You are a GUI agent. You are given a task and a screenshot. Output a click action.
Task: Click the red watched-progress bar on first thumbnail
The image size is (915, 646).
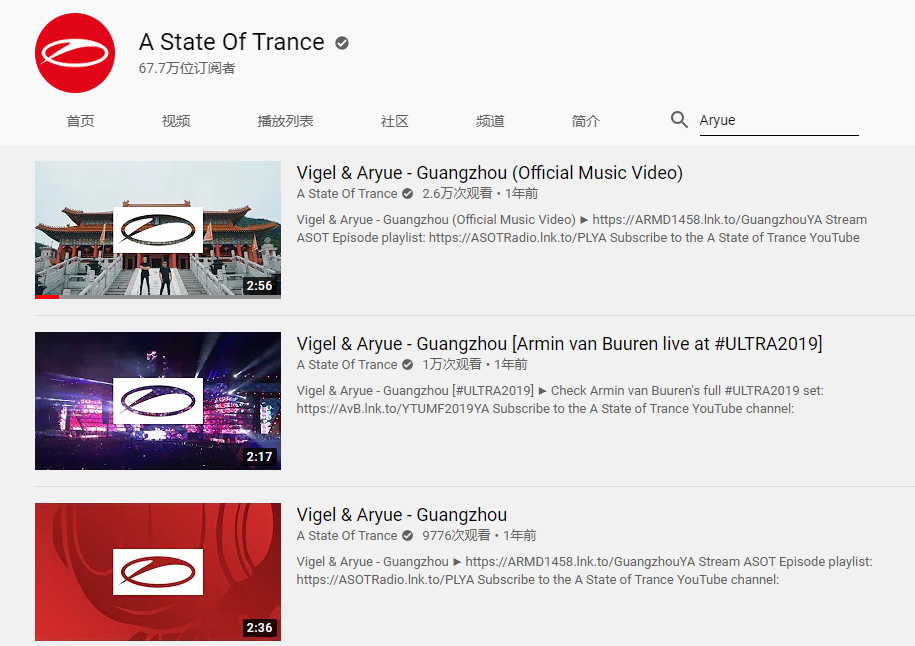point(47,297)
